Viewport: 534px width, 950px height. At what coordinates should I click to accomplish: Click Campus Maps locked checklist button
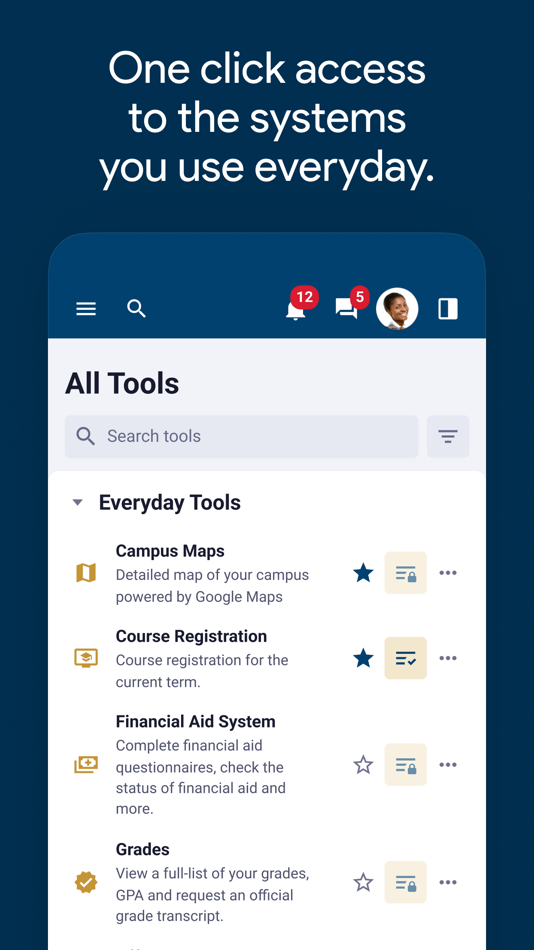406,573
